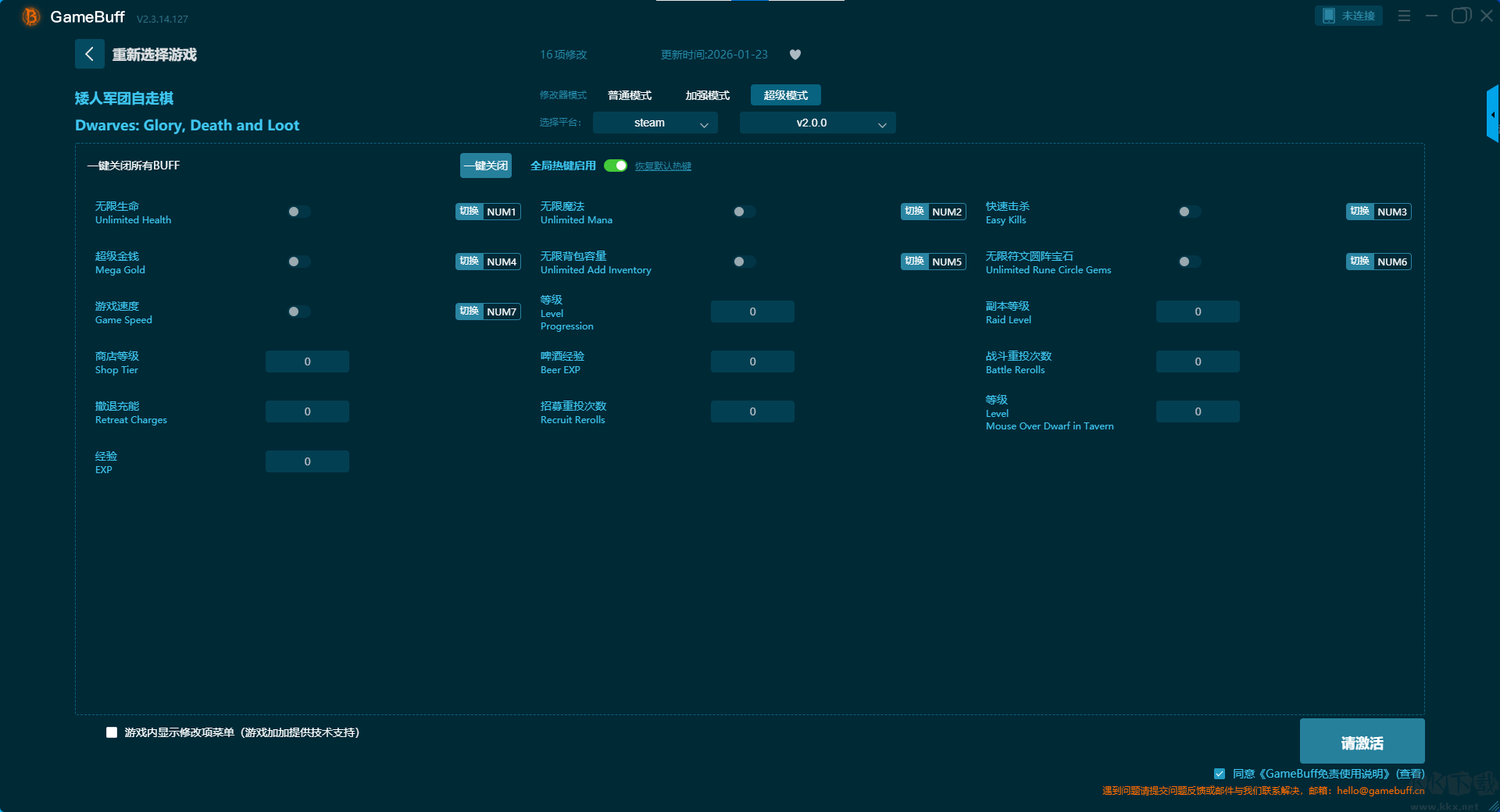The image size is (1500, 812).
Task: Click the restore default hotkeys link
Action: coord(662,166)
